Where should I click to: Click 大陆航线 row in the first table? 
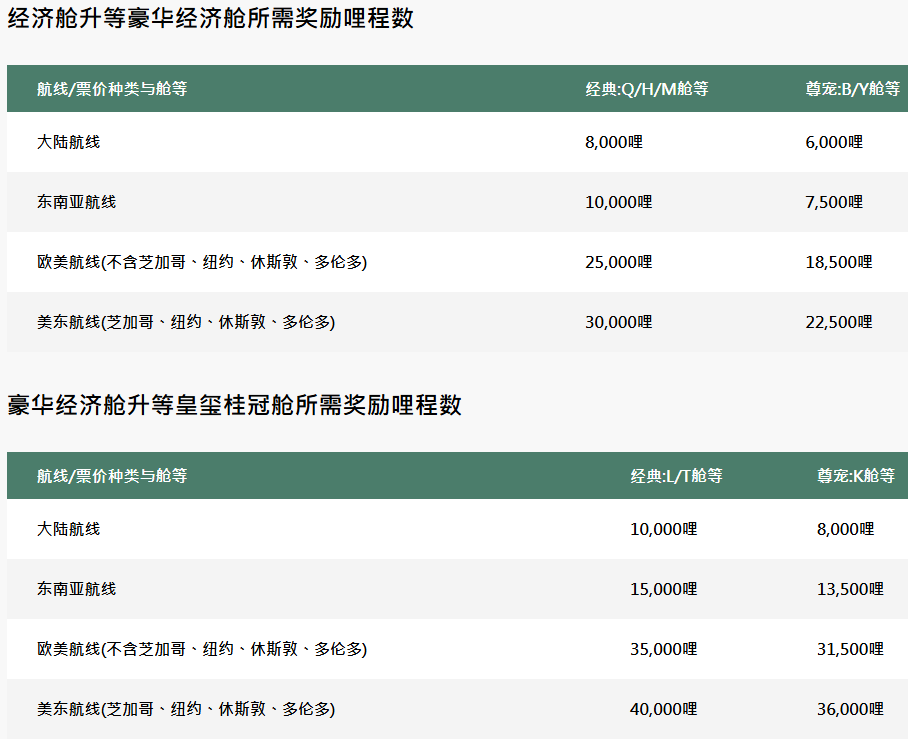(68, 142)
